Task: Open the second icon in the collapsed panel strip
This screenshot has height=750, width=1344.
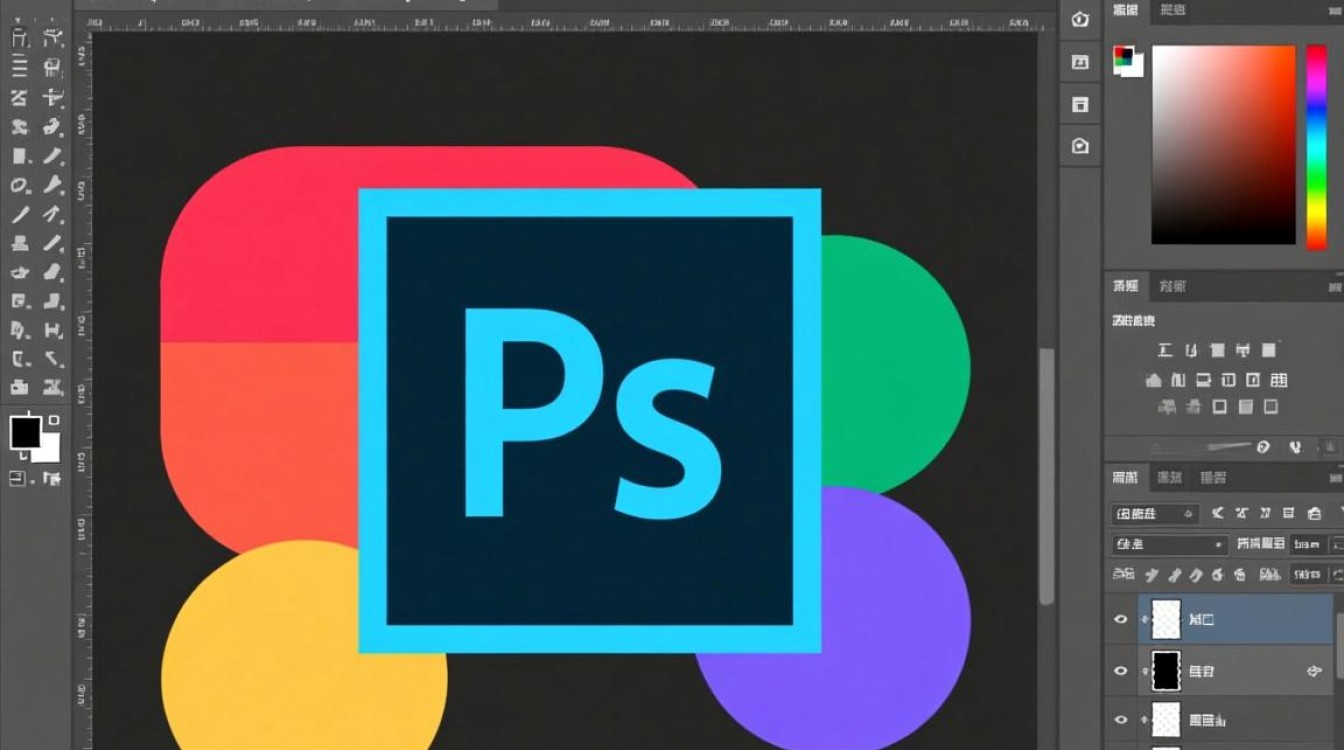Action: (x=1080, y=62)
